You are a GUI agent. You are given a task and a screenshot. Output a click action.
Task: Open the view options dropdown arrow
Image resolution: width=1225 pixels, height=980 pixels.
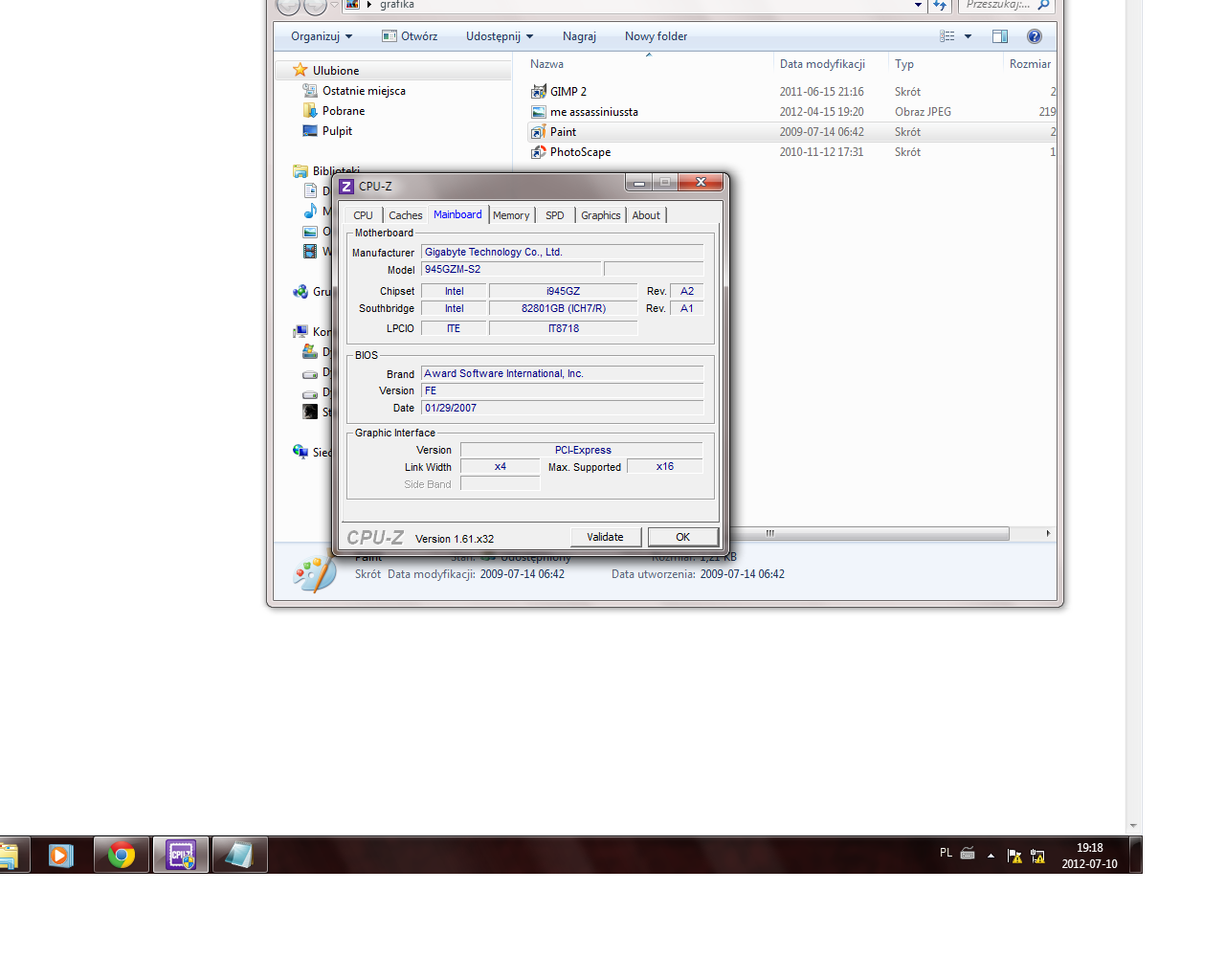[x=968, y=36]
